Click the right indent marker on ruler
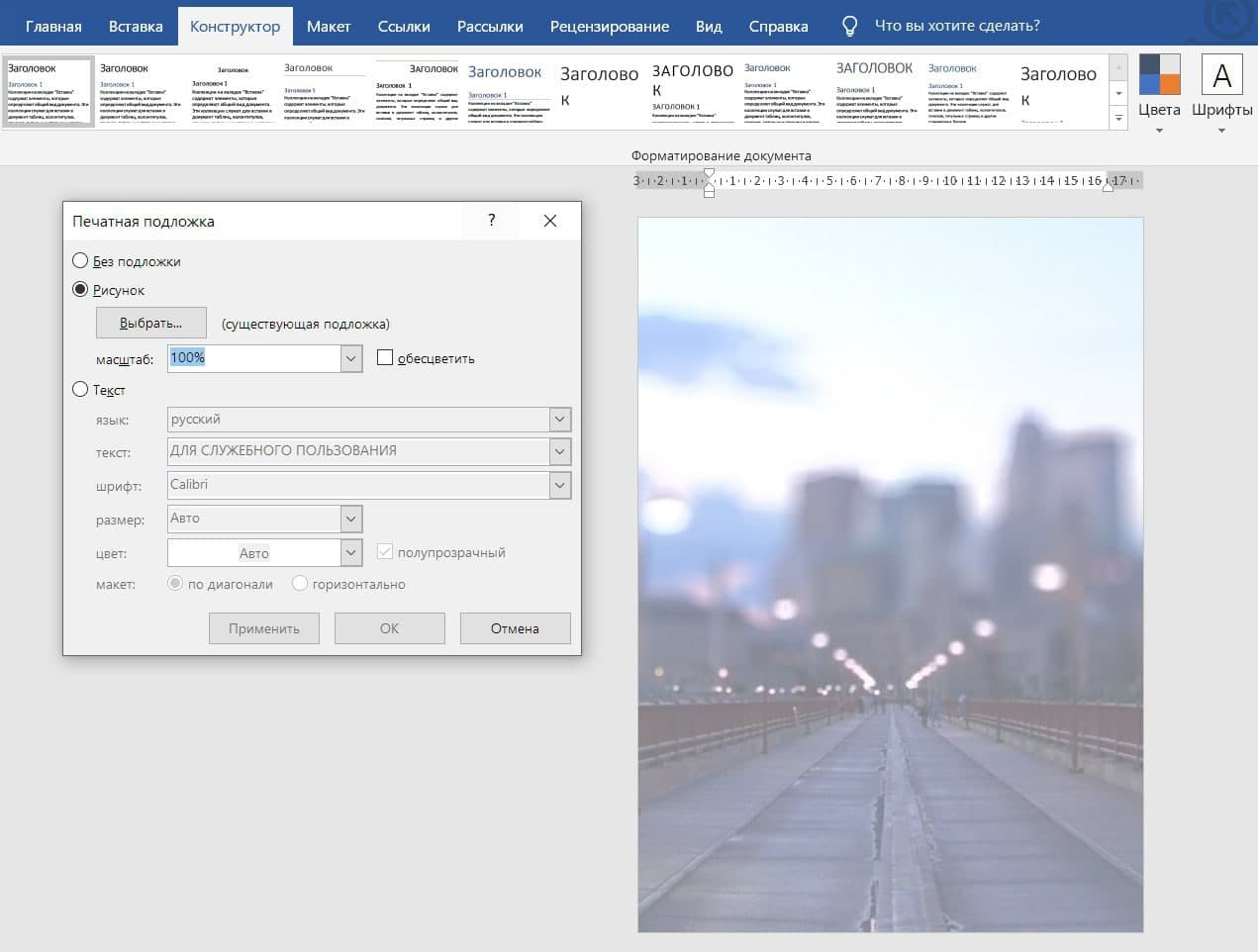The image size is (1258, 952). coord(1108,185)
